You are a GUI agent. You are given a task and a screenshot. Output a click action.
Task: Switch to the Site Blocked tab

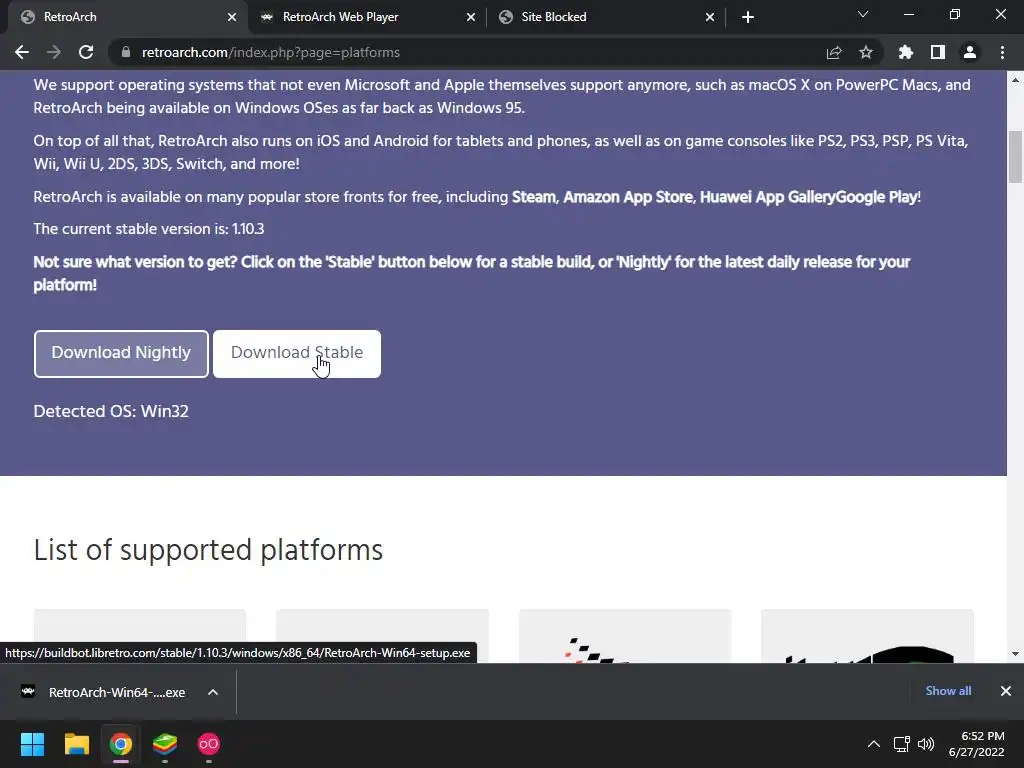[606, 17]
